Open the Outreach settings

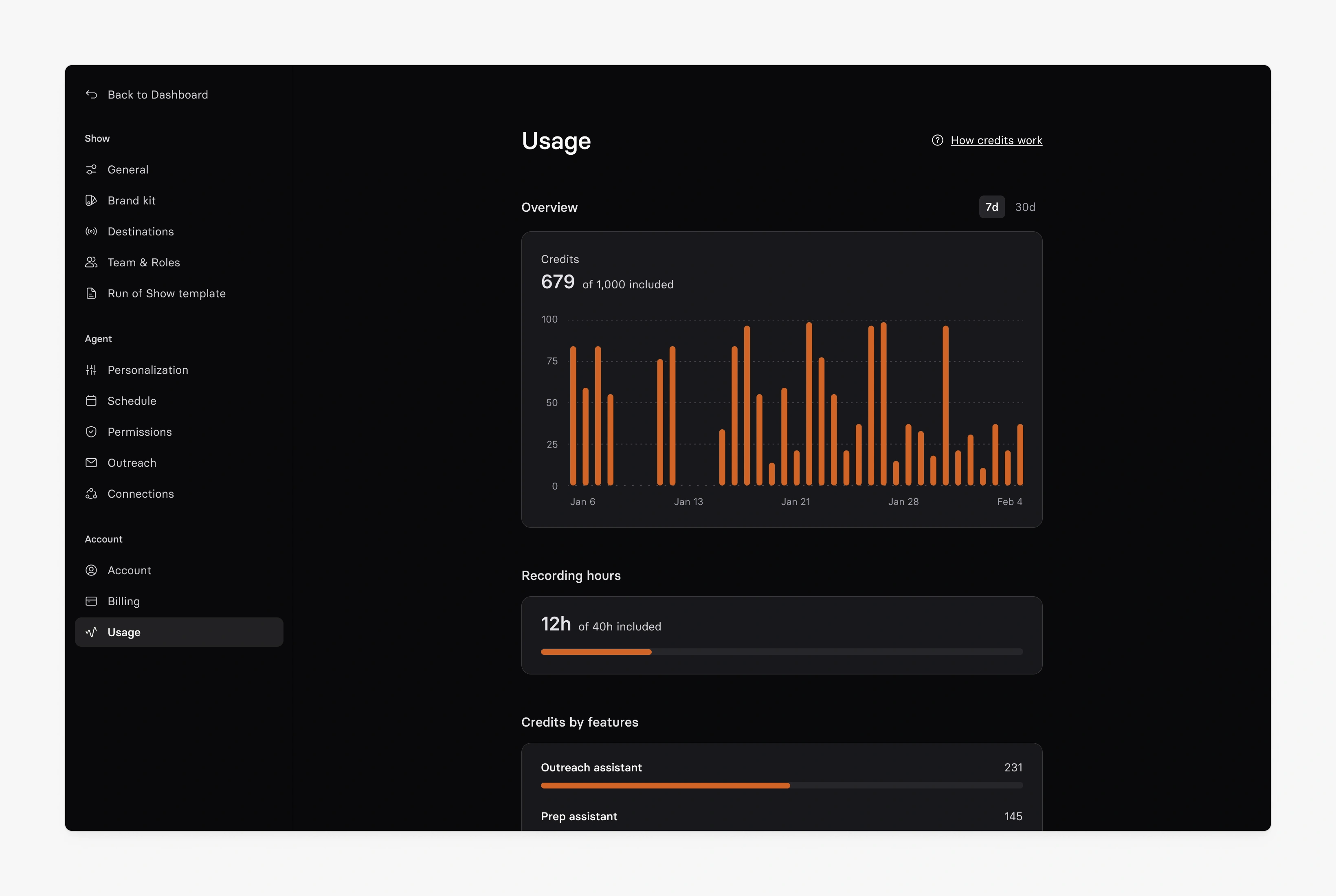pyautogui.click(x=179, y=462)
